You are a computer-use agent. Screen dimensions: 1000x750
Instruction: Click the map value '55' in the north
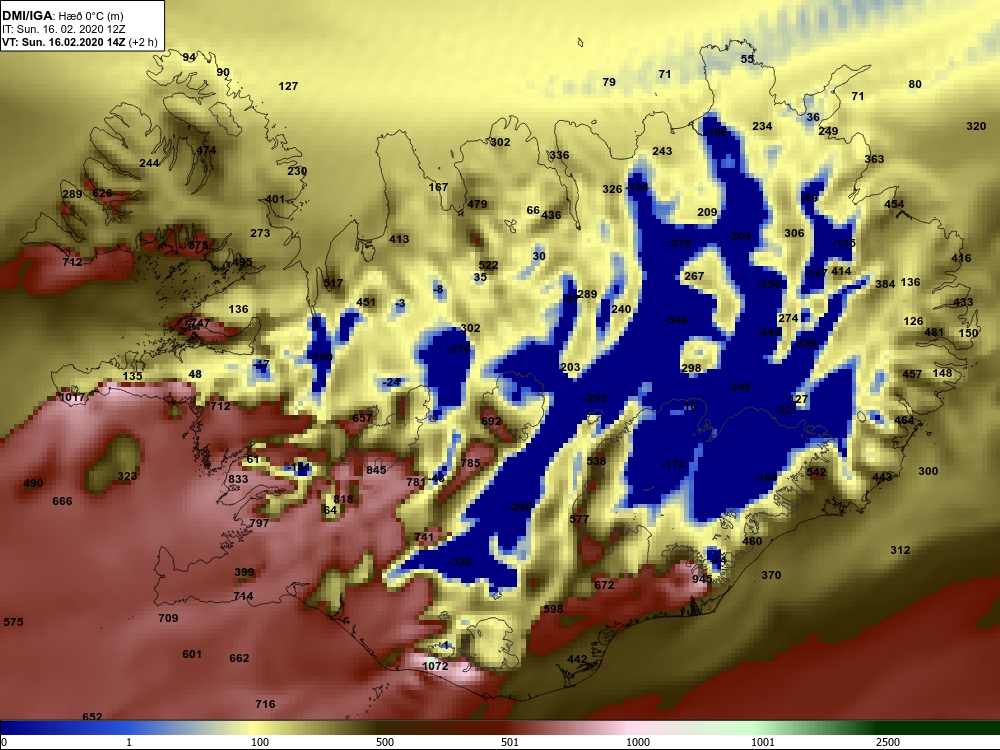pos(747,59)
